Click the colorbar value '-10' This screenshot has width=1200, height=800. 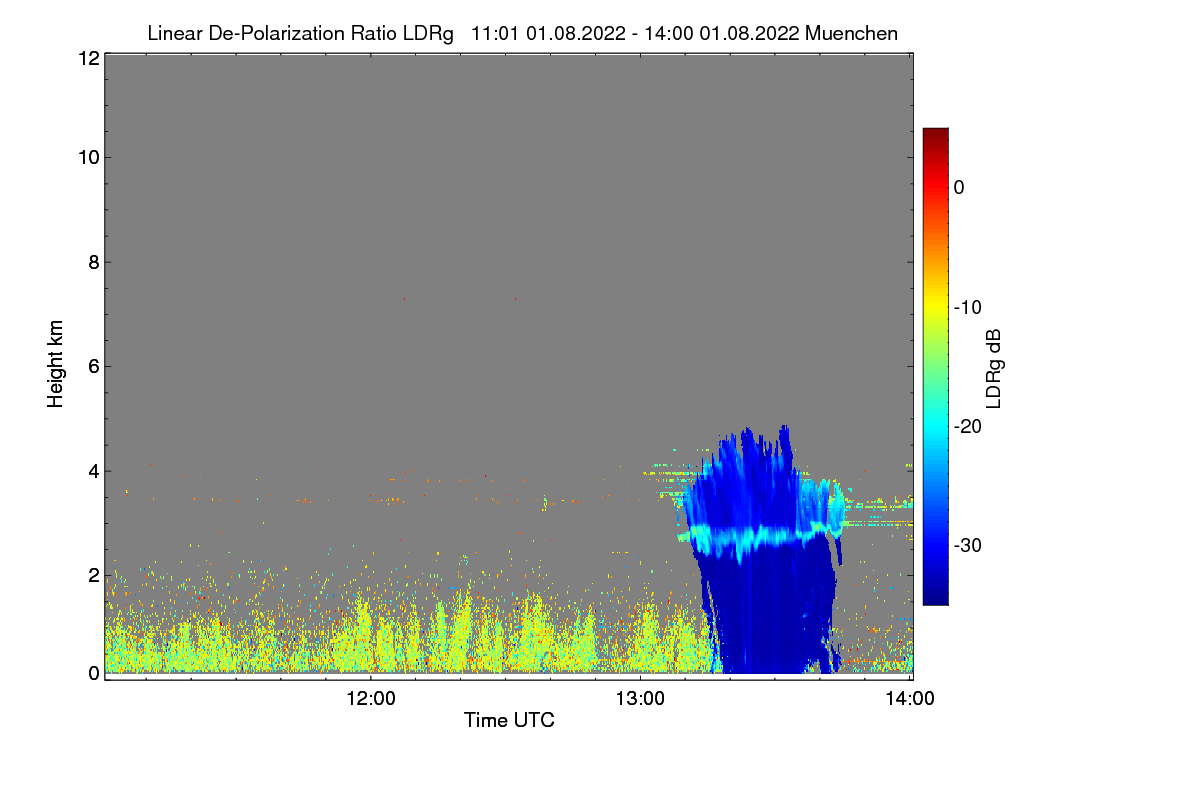pos(967,307)
